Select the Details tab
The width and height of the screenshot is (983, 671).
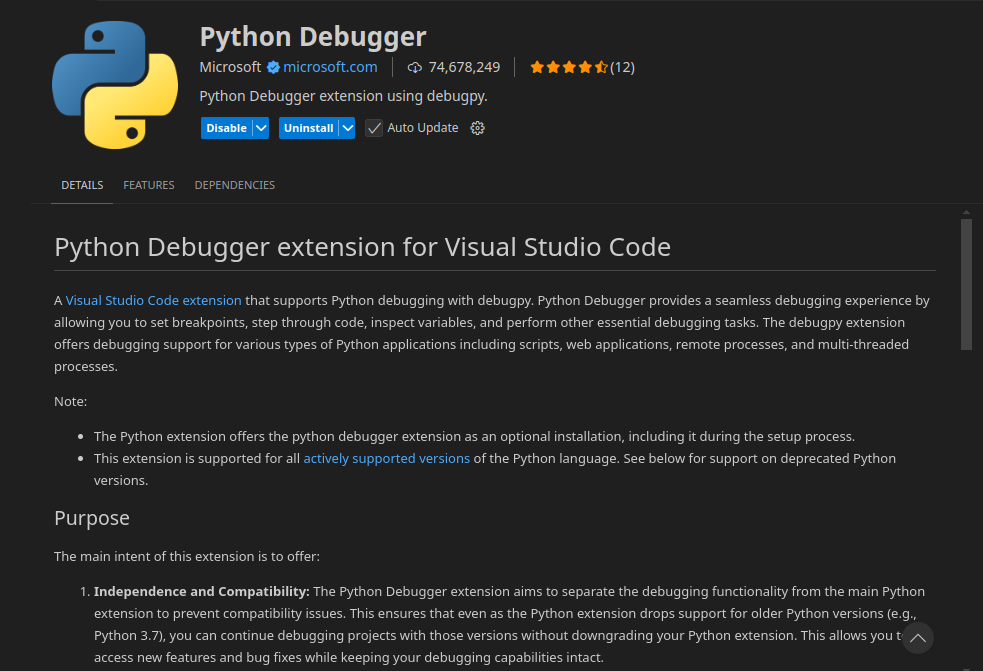pyautogui.click(x=82, y=185)
